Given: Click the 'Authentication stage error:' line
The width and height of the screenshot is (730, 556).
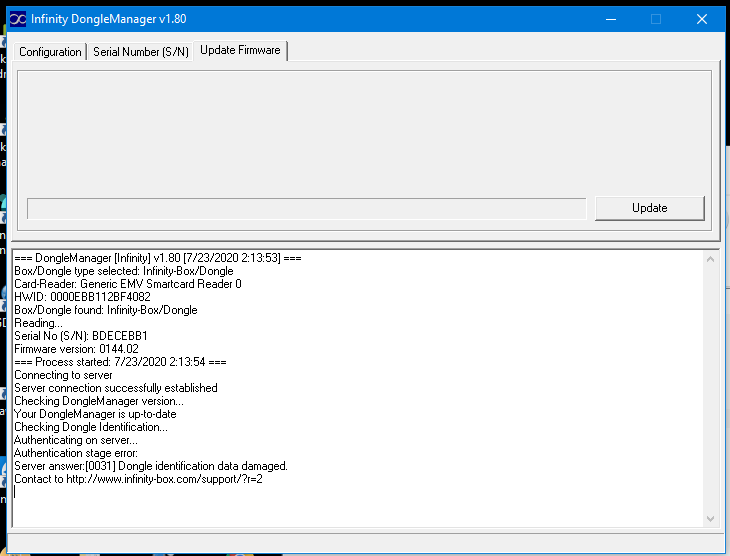Looking at the screenshot, I should coord(76,454).
